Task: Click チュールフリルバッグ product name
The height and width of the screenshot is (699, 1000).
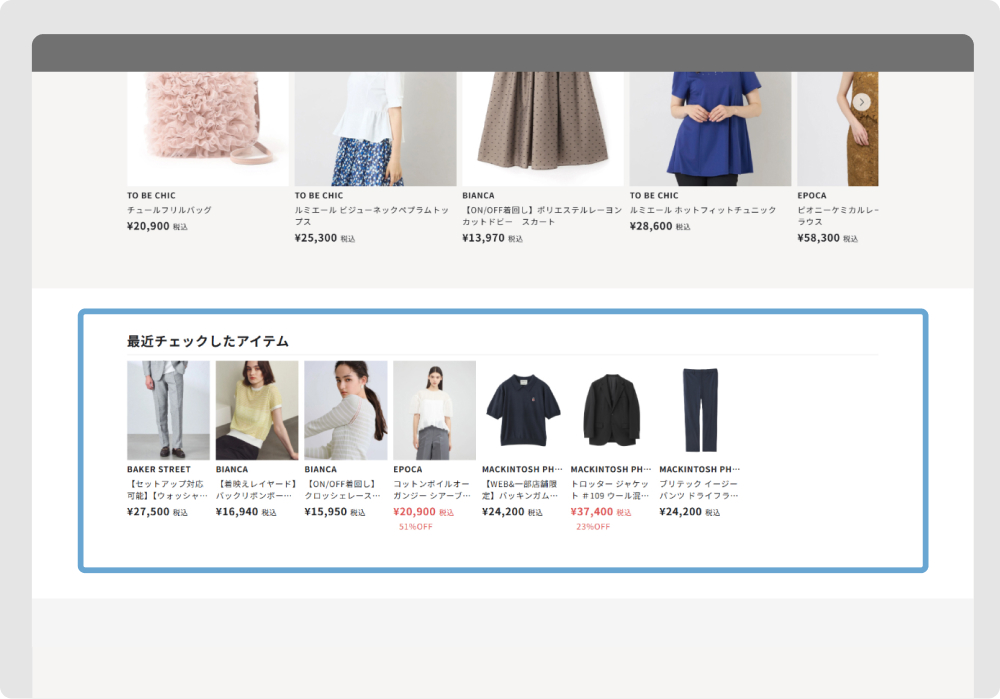Action: pos(169,210)
